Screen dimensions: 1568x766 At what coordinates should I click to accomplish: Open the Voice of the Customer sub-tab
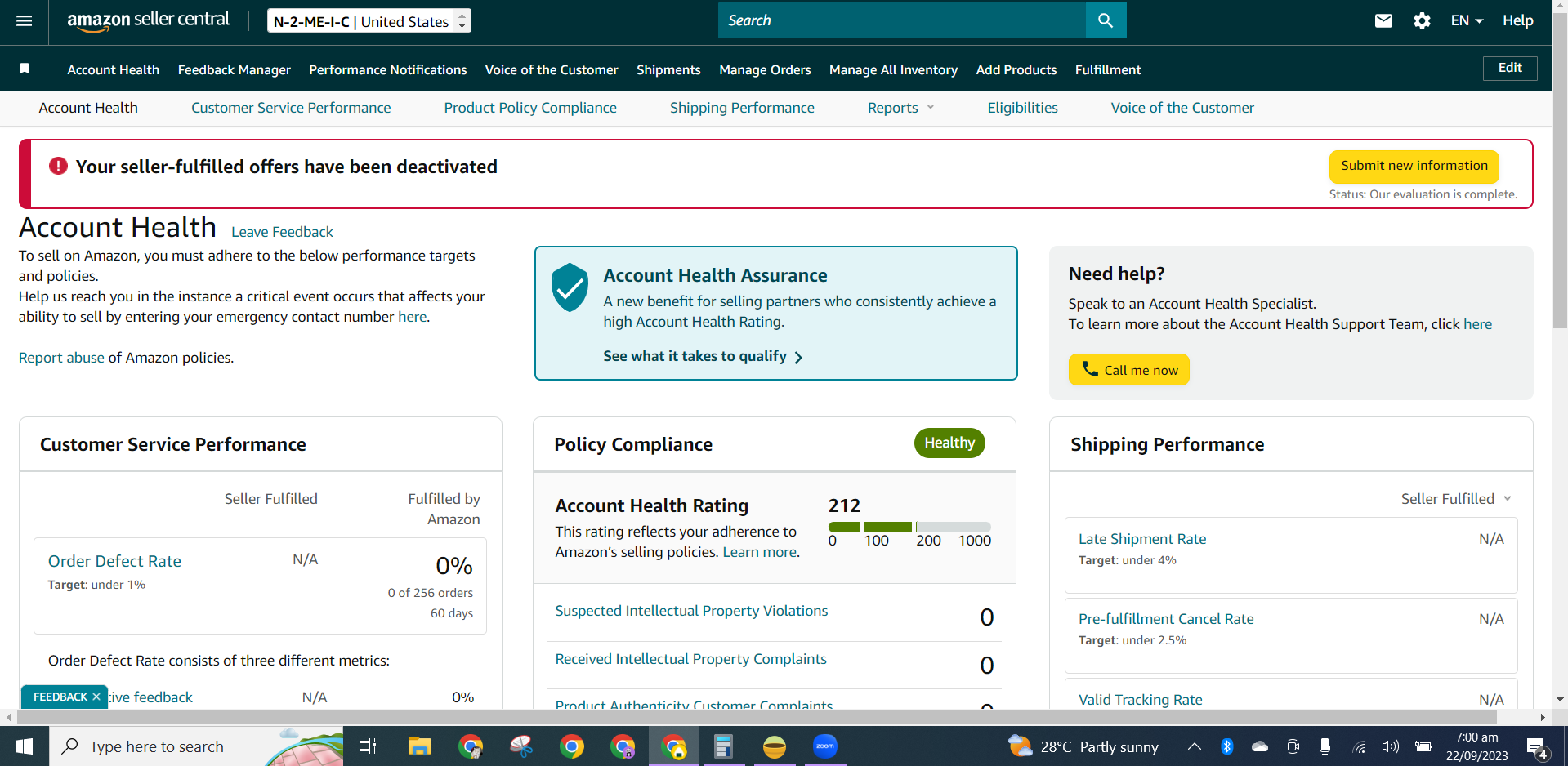[1182, 108]
